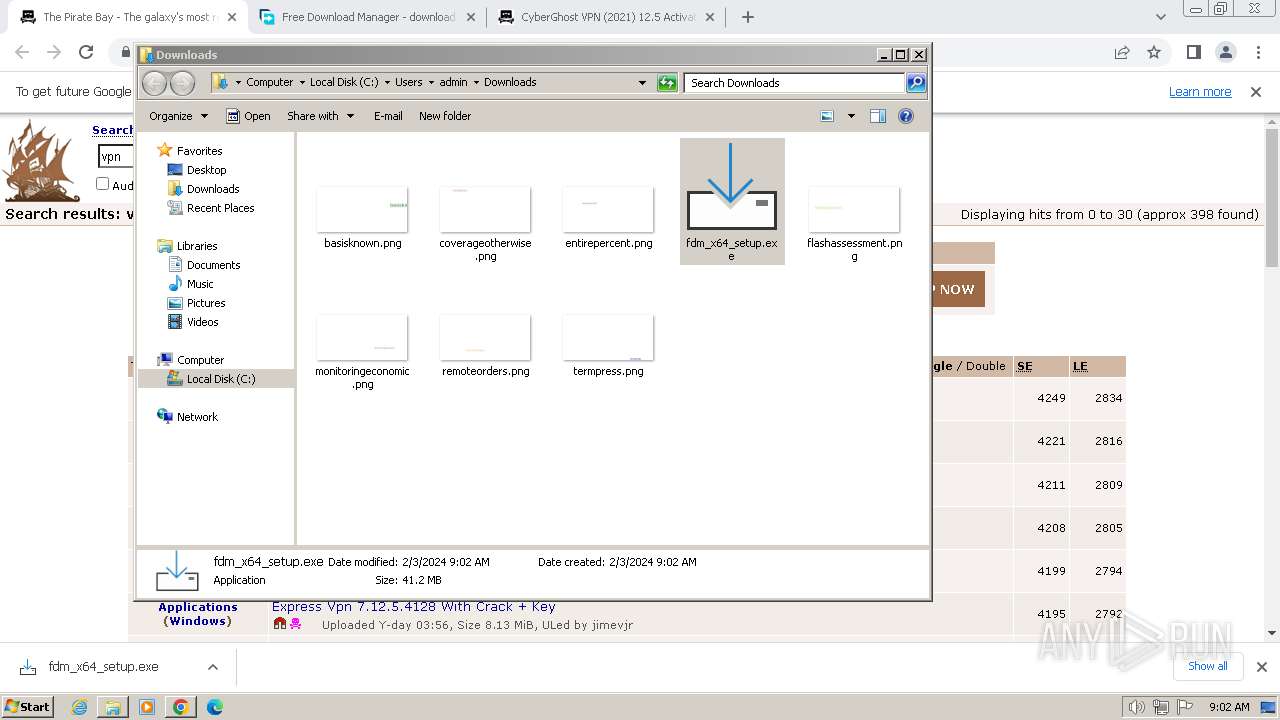Open download item options chevron

pyautogui.click(x=212, y=667)
